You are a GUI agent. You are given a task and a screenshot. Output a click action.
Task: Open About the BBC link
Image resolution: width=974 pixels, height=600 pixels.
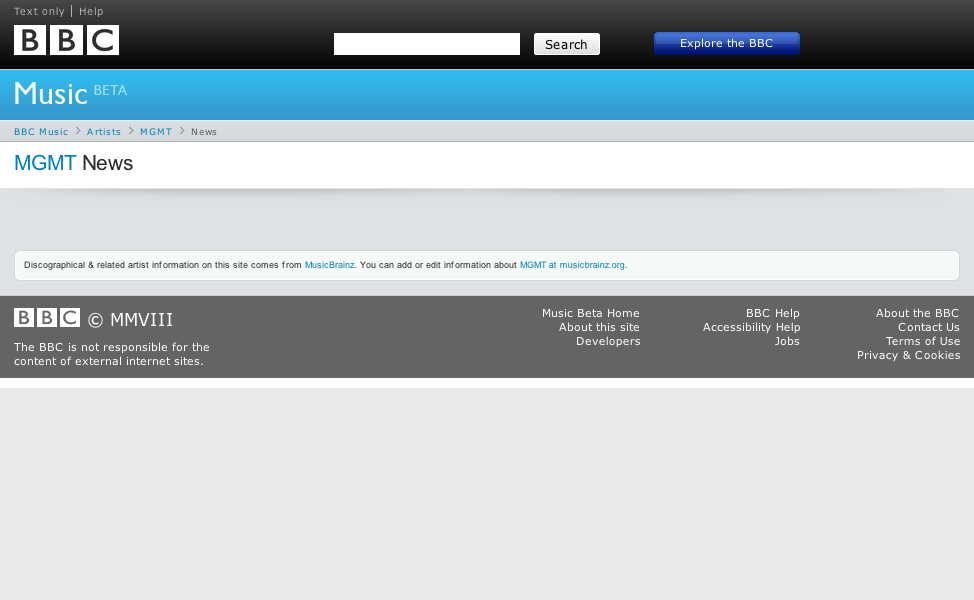coord(917,313)
